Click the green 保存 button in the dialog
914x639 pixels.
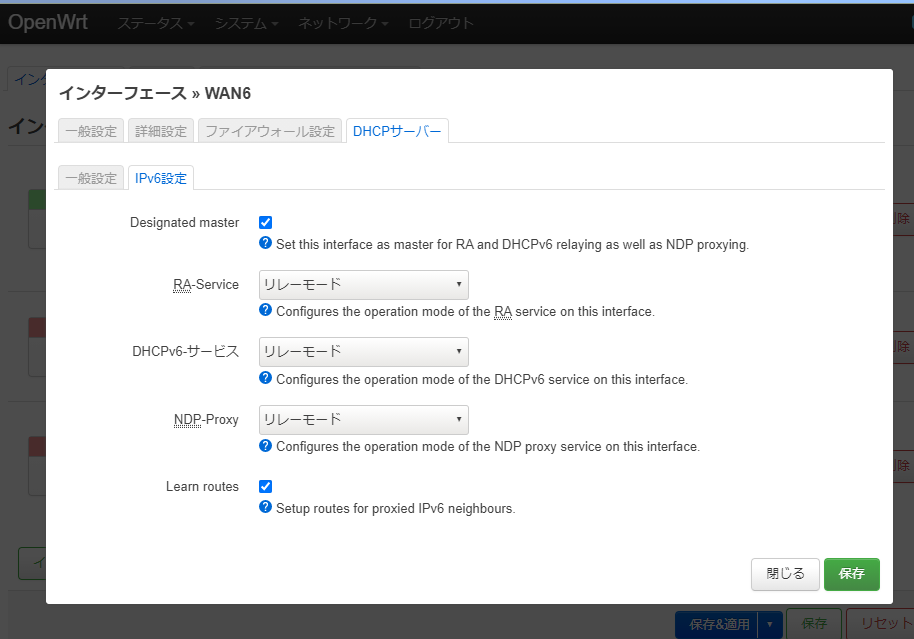pyautogui.click(x=852, y=574)
